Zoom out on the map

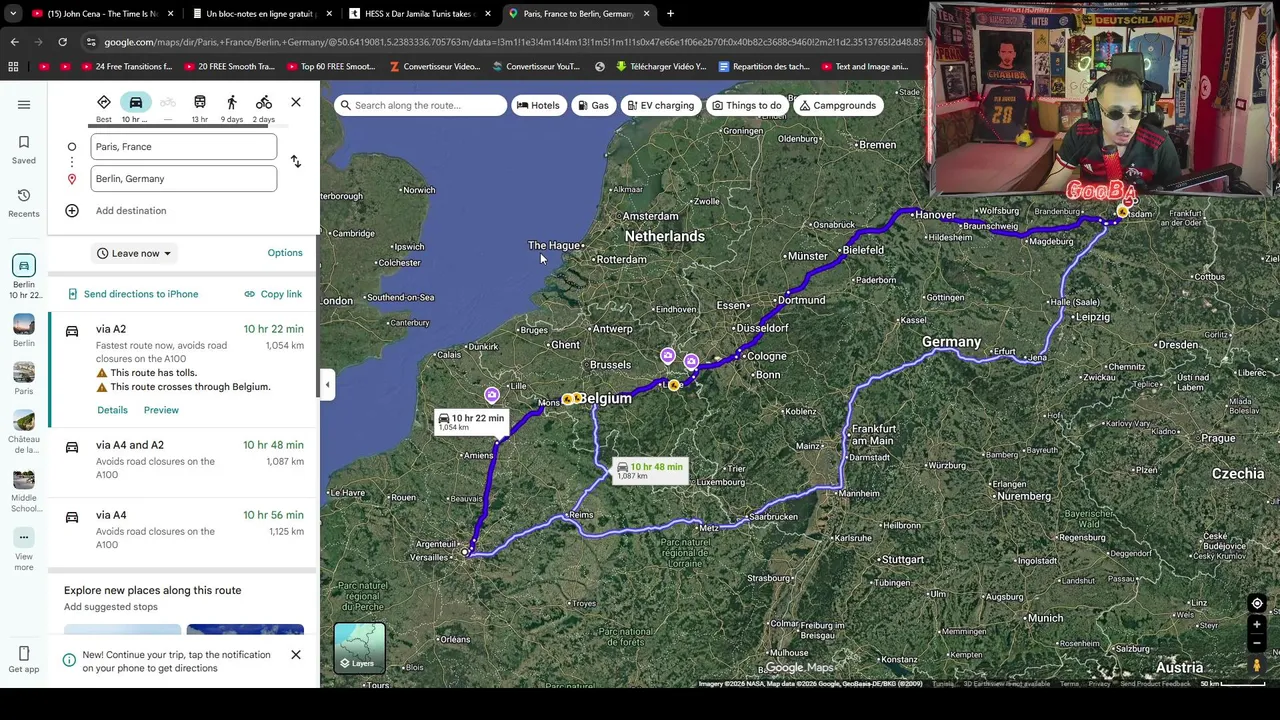click(x=1257, y=643)
